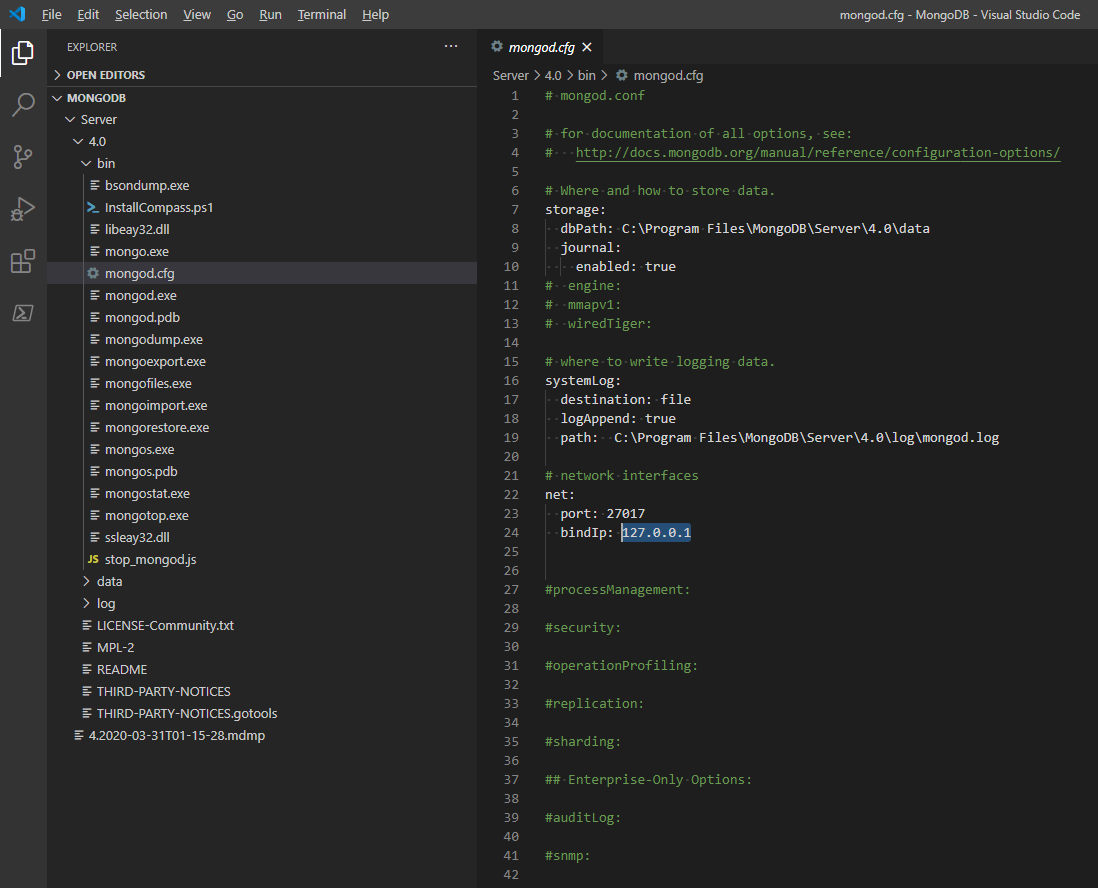
Task: Open mongo.exe in the file tree
Action: click(262, 251)
